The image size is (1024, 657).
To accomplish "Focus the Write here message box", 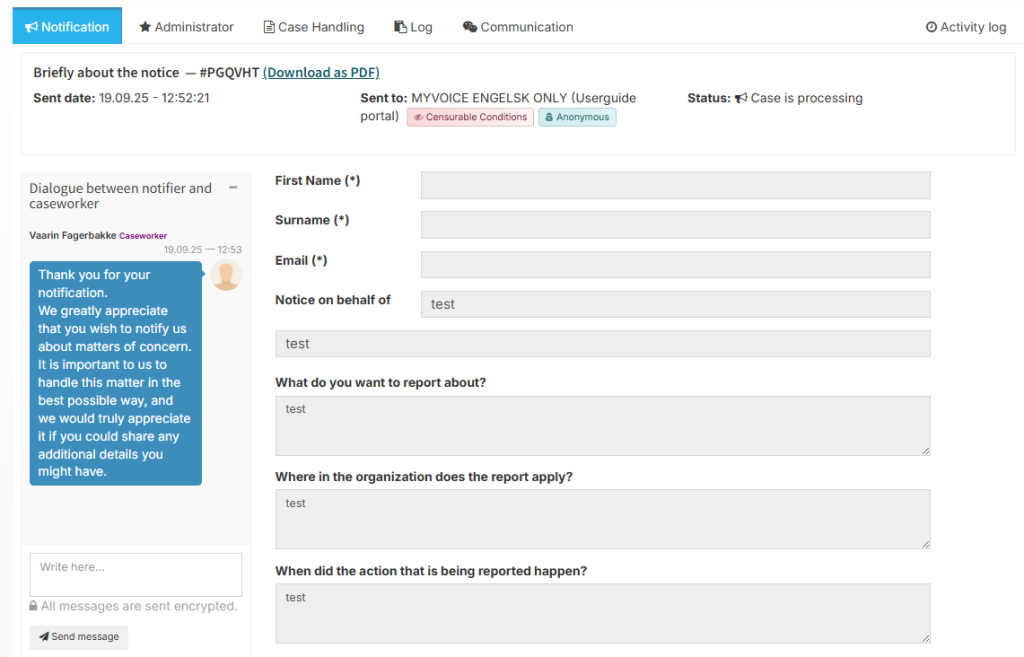I will [x=136, y=574].
